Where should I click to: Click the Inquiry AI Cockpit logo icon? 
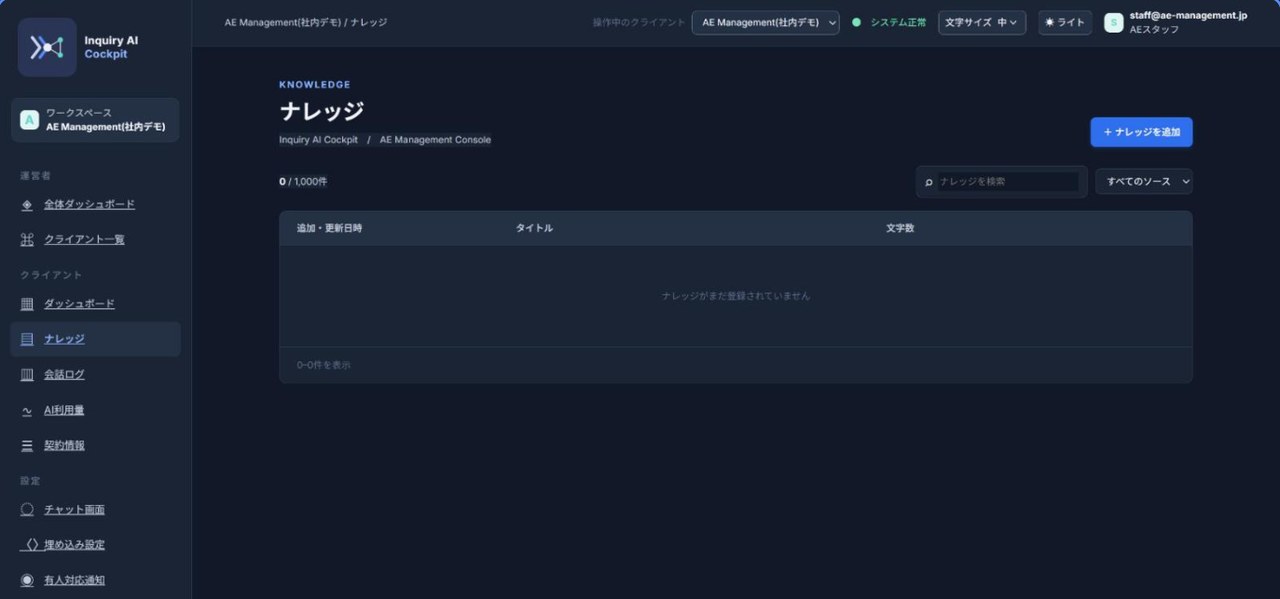[x=47, y=47]
